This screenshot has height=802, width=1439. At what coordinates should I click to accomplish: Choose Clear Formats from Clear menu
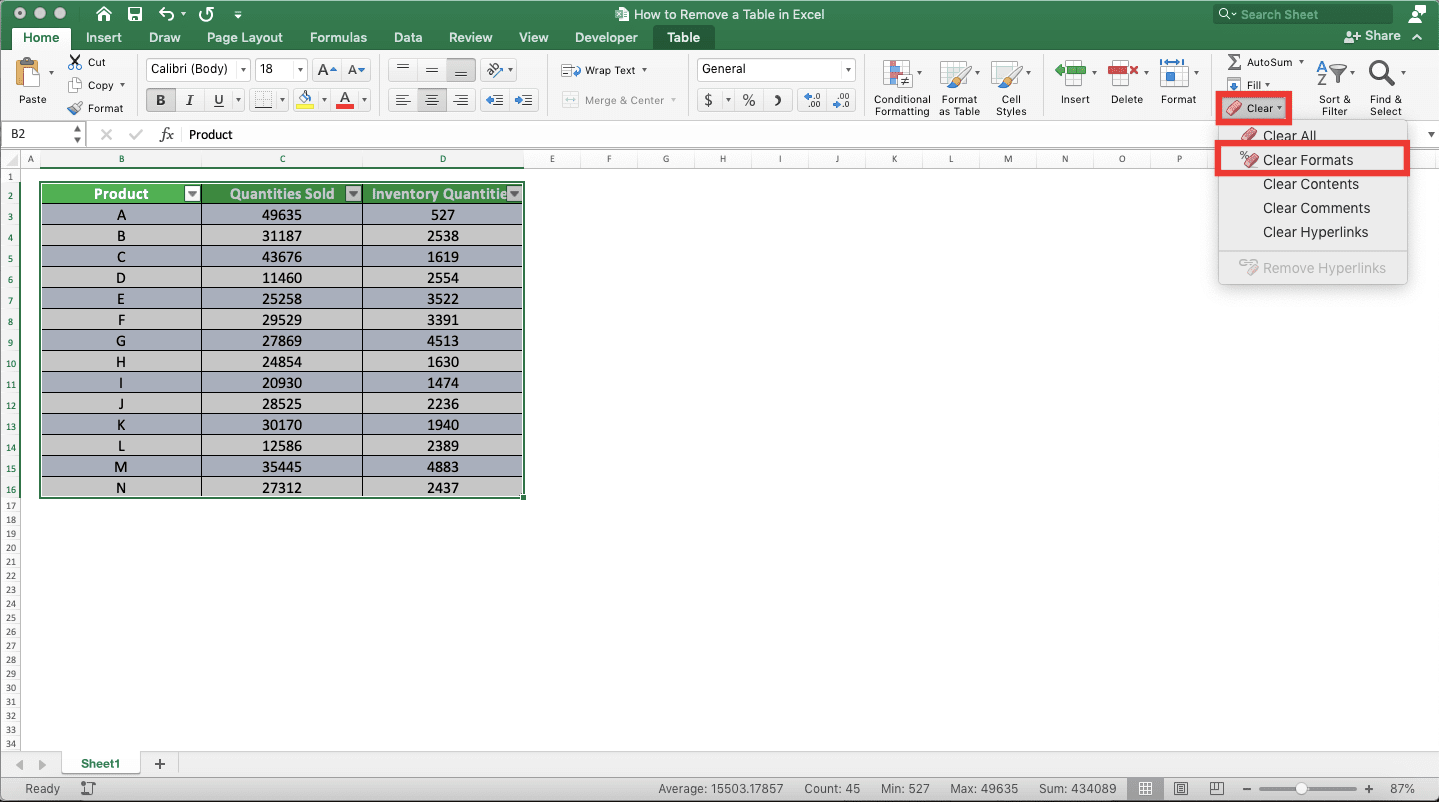[x=1313, y=160]
